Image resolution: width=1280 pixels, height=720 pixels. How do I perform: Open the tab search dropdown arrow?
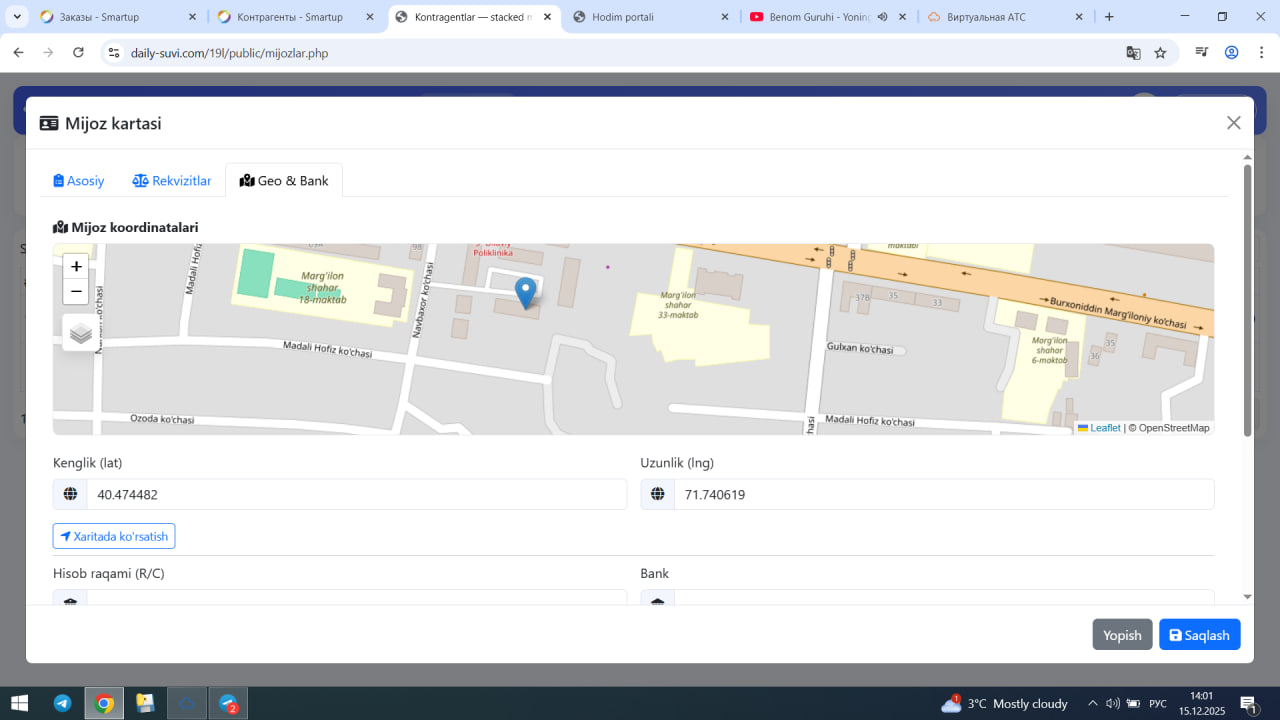(17, 17)
